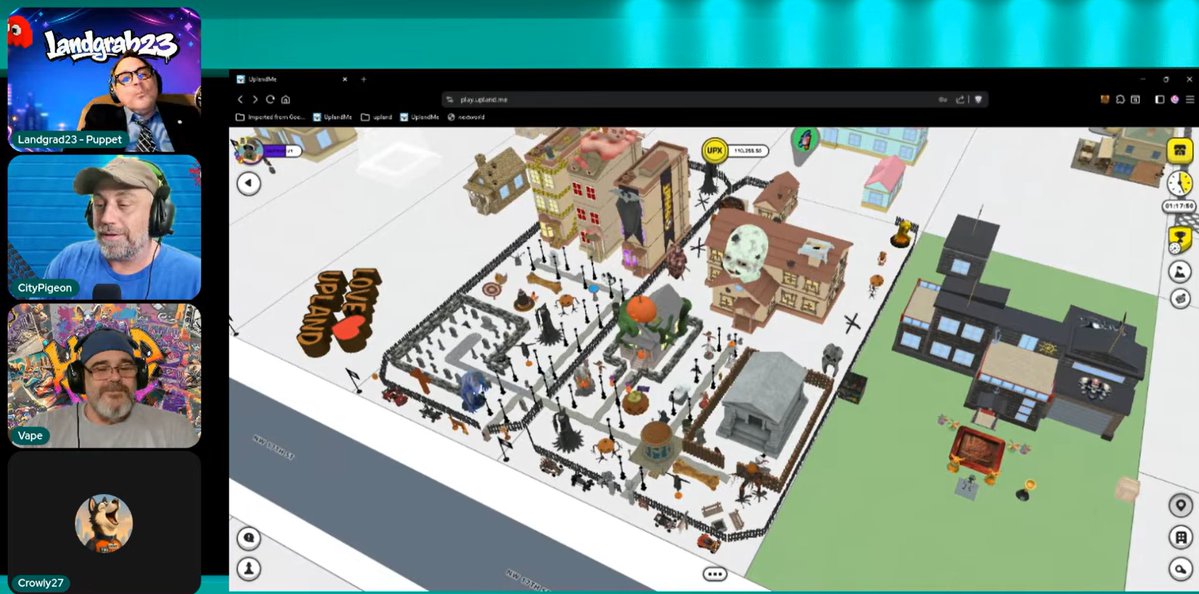This screenshot has width=1199, height=594.
Task: Open the building properties icon at bottom right
Action: point(1181,537)
